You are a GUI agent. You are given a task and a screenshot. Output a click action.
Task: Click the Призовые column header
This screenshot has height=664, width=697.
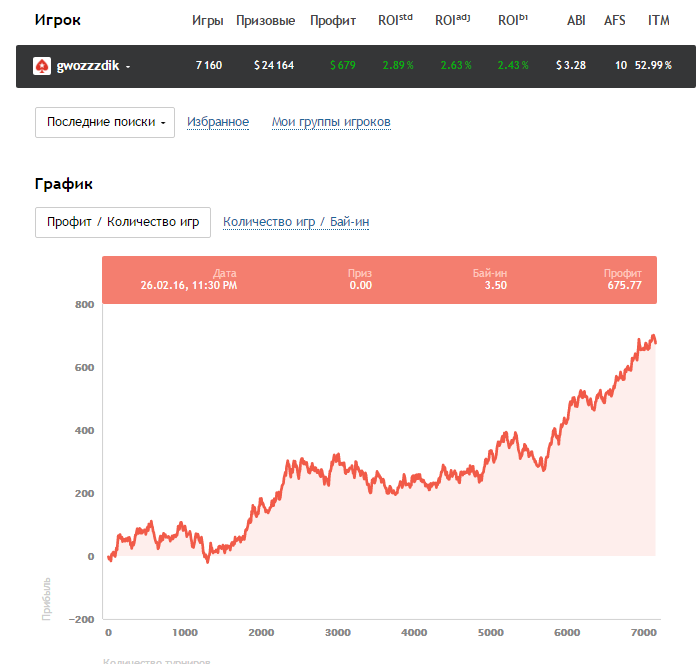coord(265,20)
